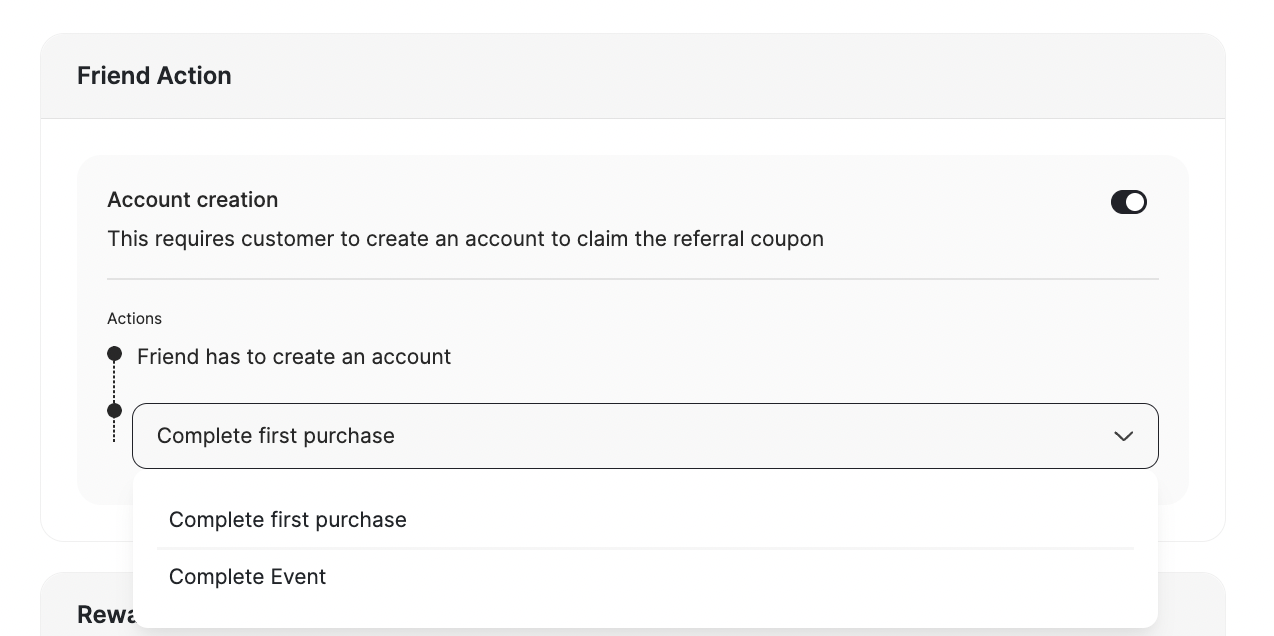Click the "Friend Action" section heading

click(154, 76)
